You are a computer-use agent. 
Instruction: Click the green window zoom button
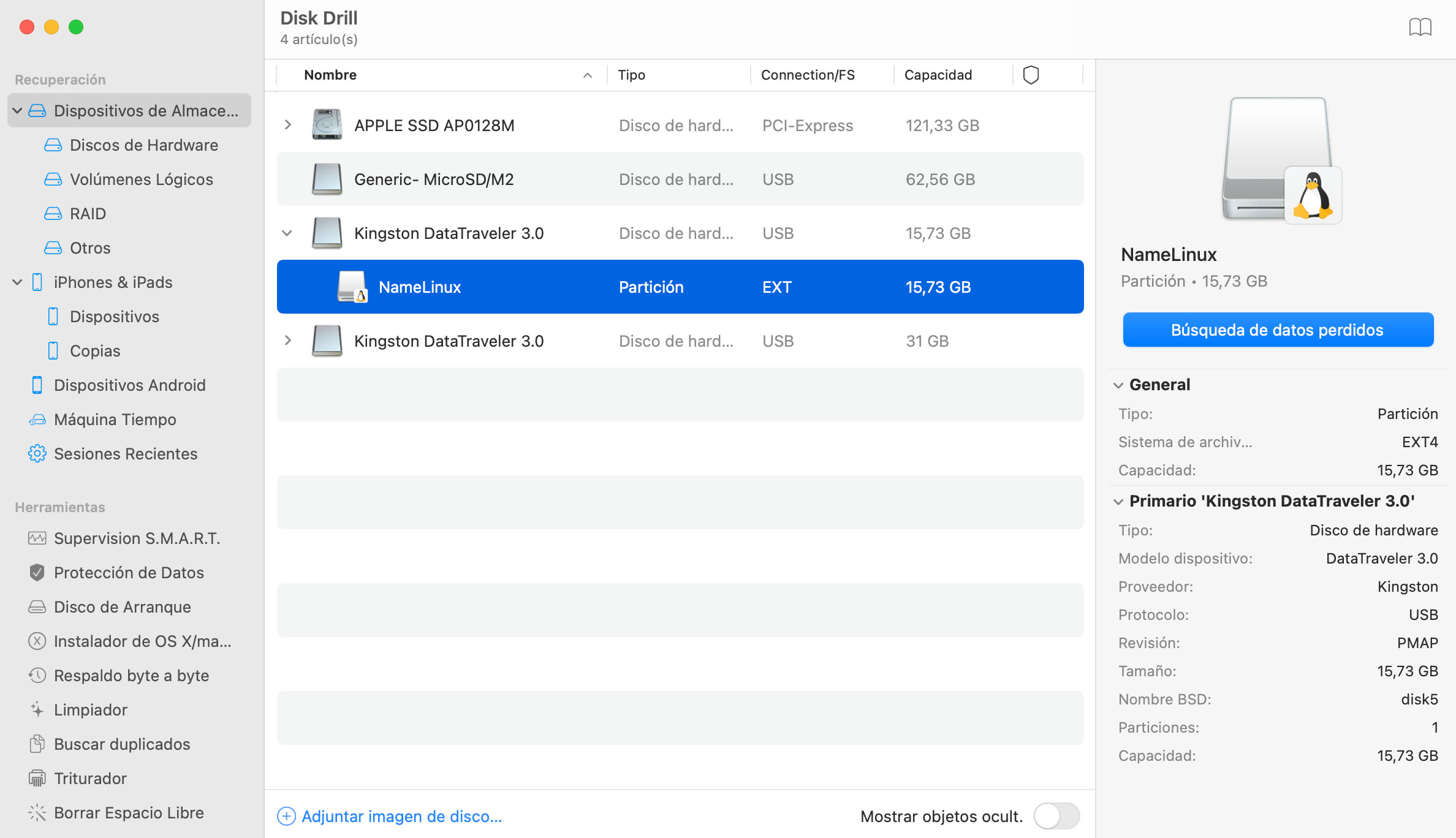tap(76, 27)
